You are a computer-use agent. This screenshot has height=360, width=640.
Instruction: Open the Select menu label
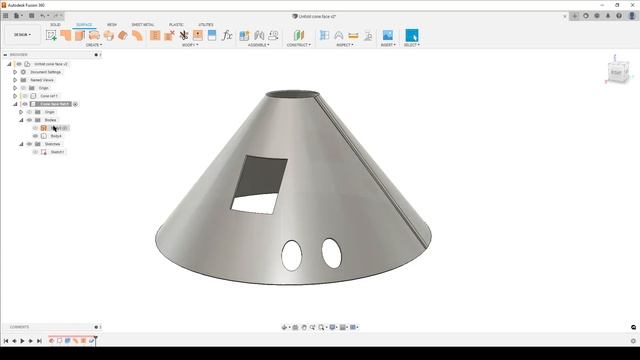(x=411, y=45)
